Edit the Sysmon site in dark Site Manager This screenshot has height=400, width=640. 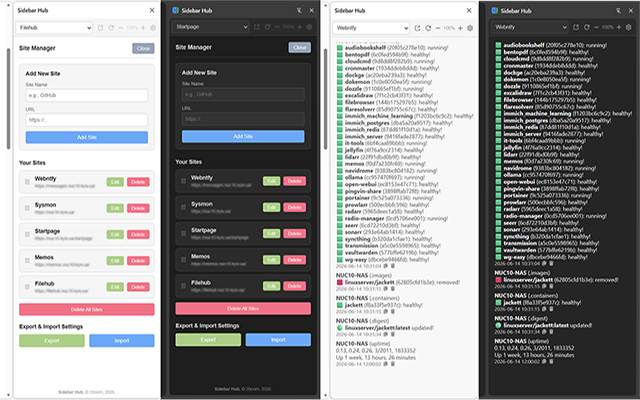pyautogui.click(x=271, y=207)
